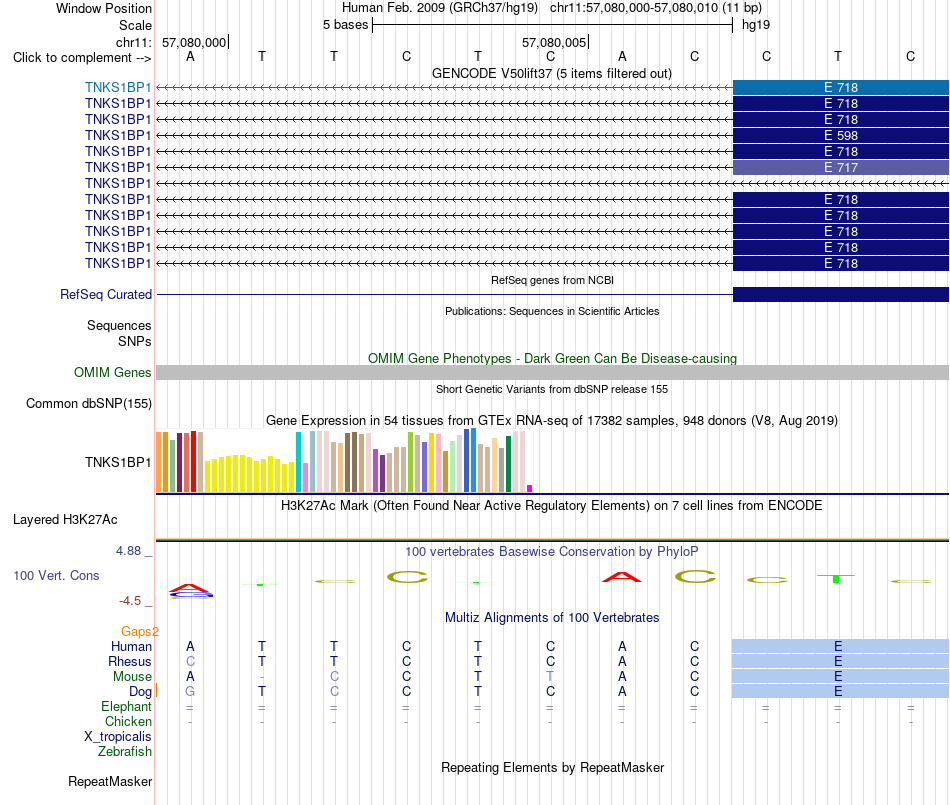Select the E 717 exon block
Viewport: 950px width, 805px height.
point(841,167)
